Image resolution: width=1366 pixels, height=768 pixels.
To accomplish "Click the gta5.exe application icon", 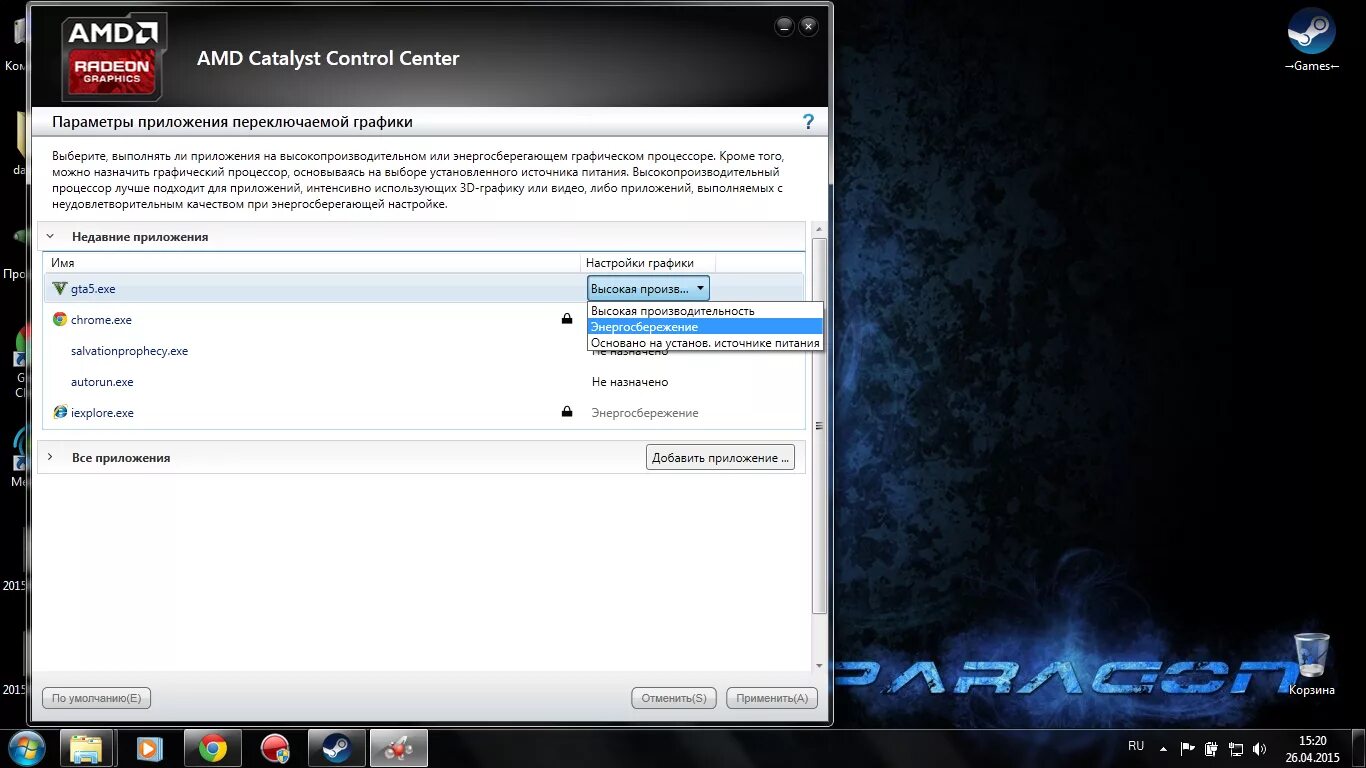I will point(59,289).
